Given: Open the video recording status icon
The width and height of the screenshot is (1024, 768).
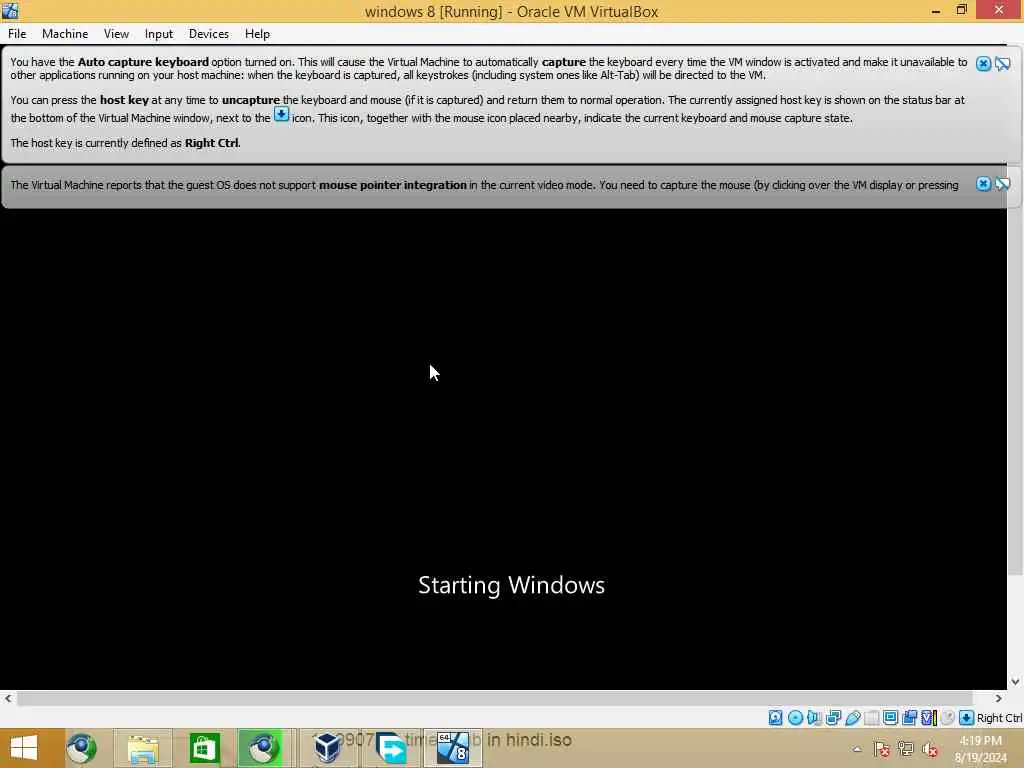Looking at the screenshot, I should click(x=909, y=718).
